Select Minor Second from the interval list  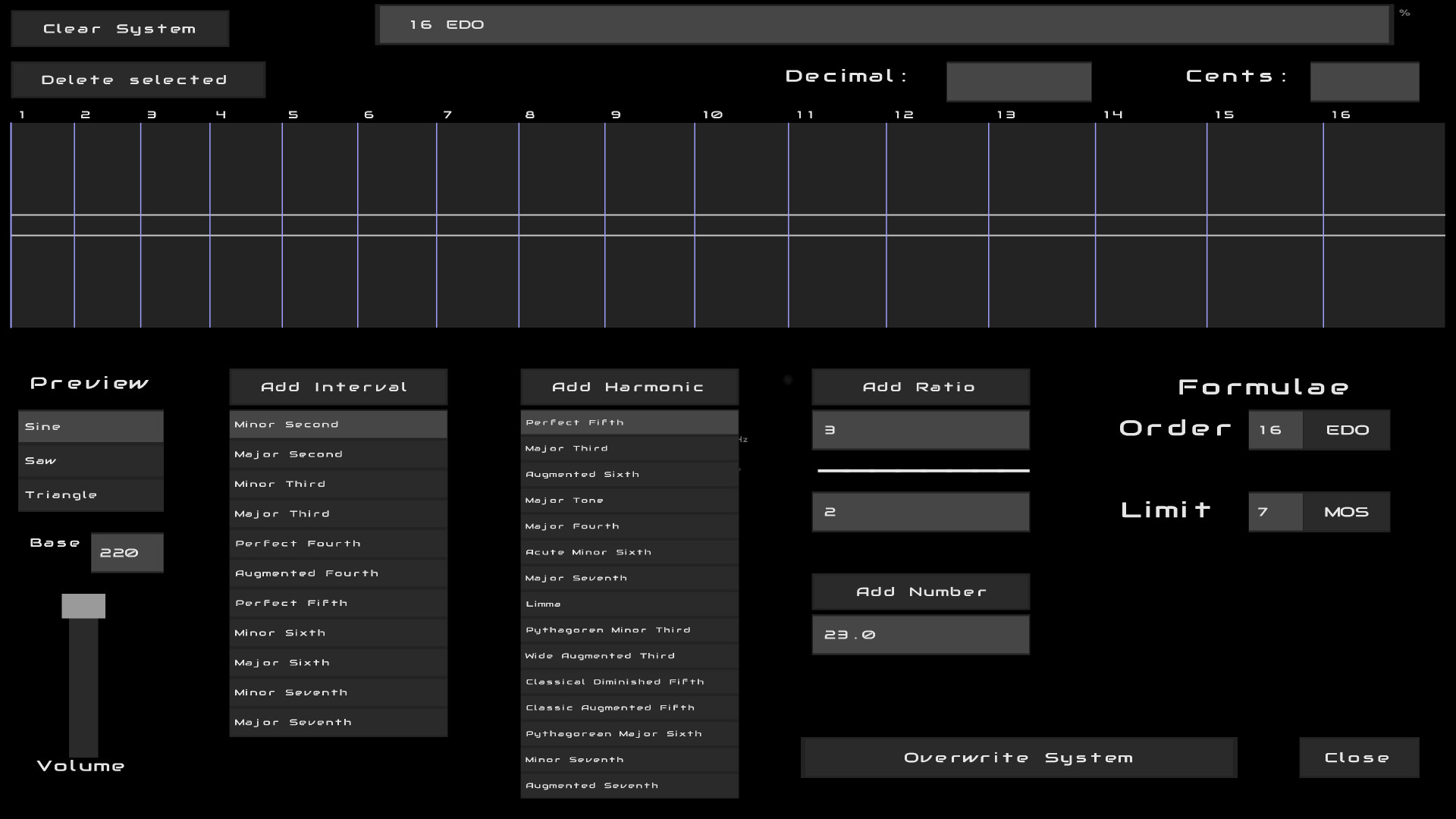(338, 424)
